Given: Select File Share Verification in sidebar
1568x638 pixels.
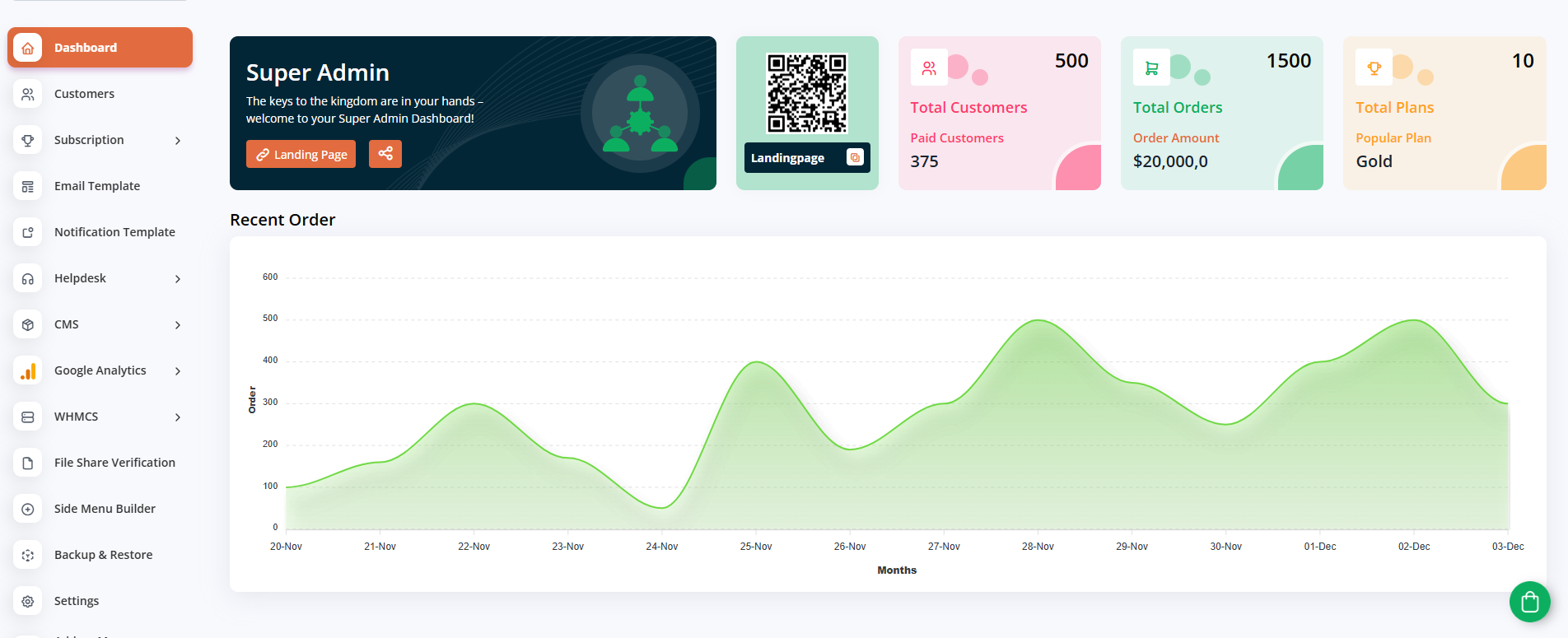Looking at the screenshot, I should pos(114,463).
